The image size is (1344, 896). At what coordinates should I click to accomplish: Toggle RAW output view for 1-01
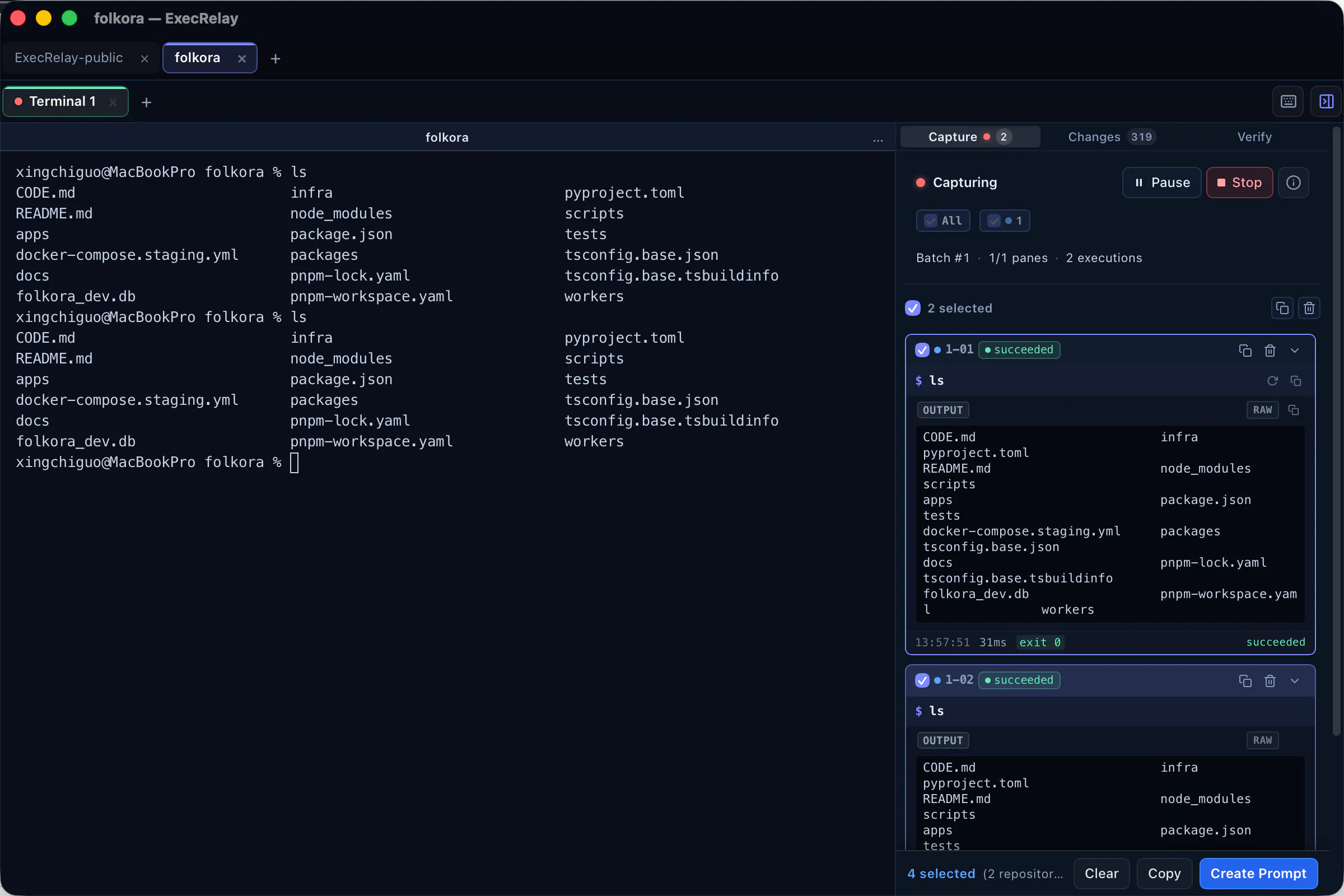pos(1262,410)
